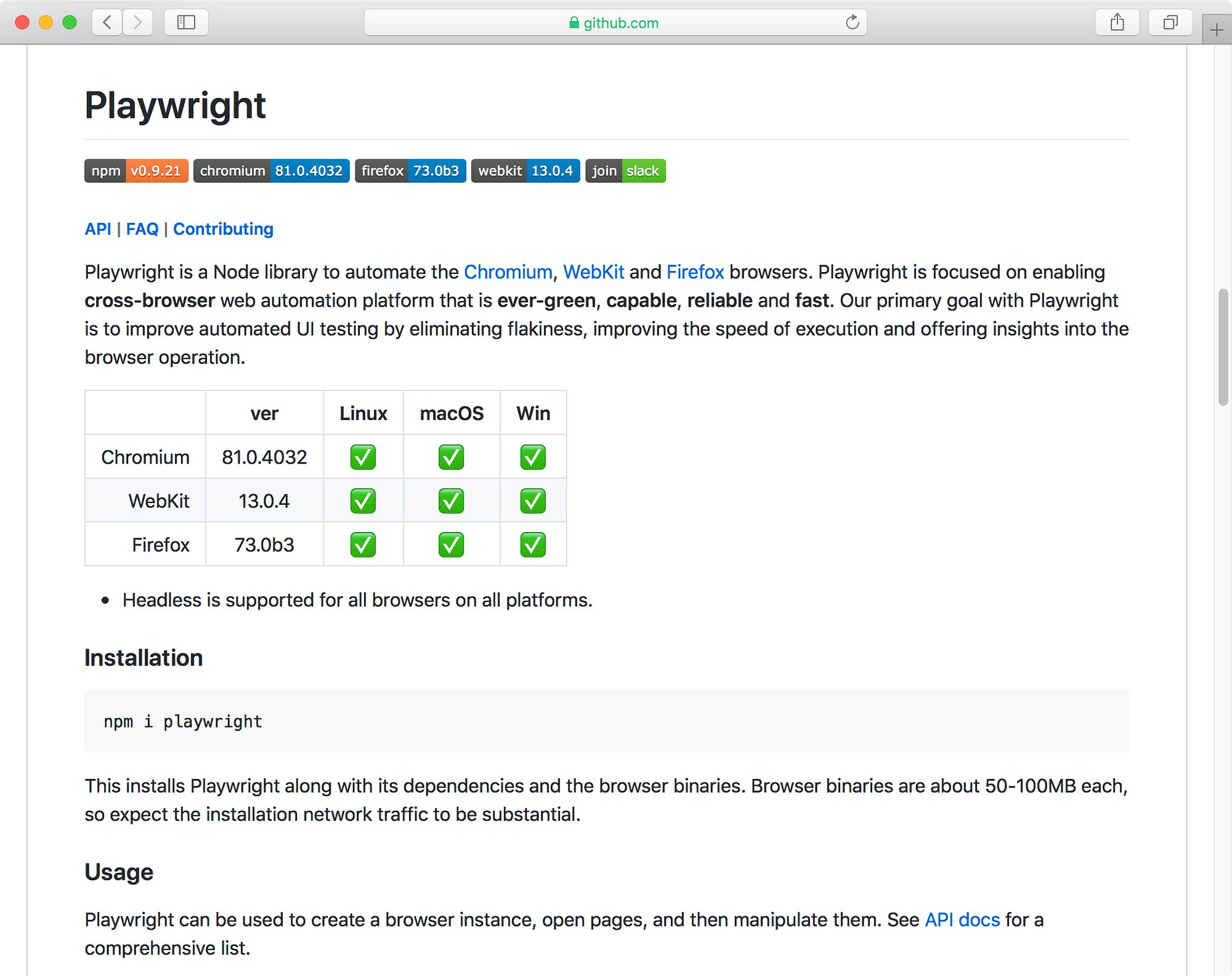Click the 'Linux' column header

tap(363, 413)
